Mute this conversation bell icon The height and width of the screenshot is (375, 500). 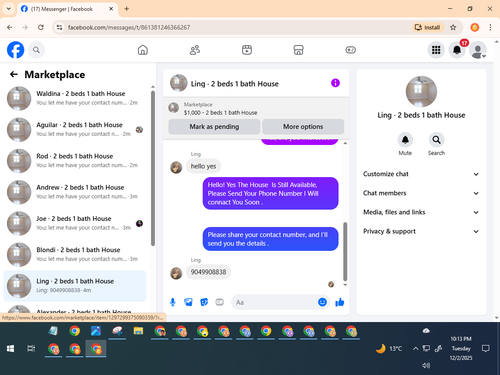pos(405,140)
